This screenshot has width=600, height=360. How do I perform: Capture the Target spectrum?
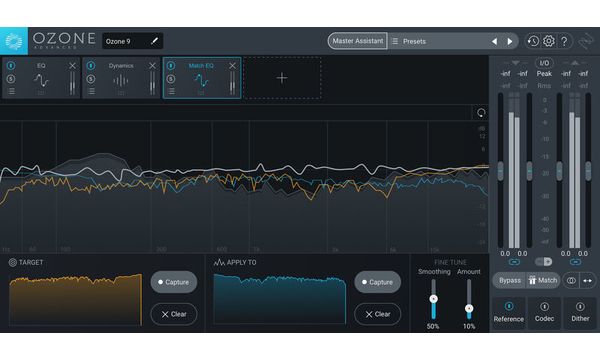tap(174, 282)
